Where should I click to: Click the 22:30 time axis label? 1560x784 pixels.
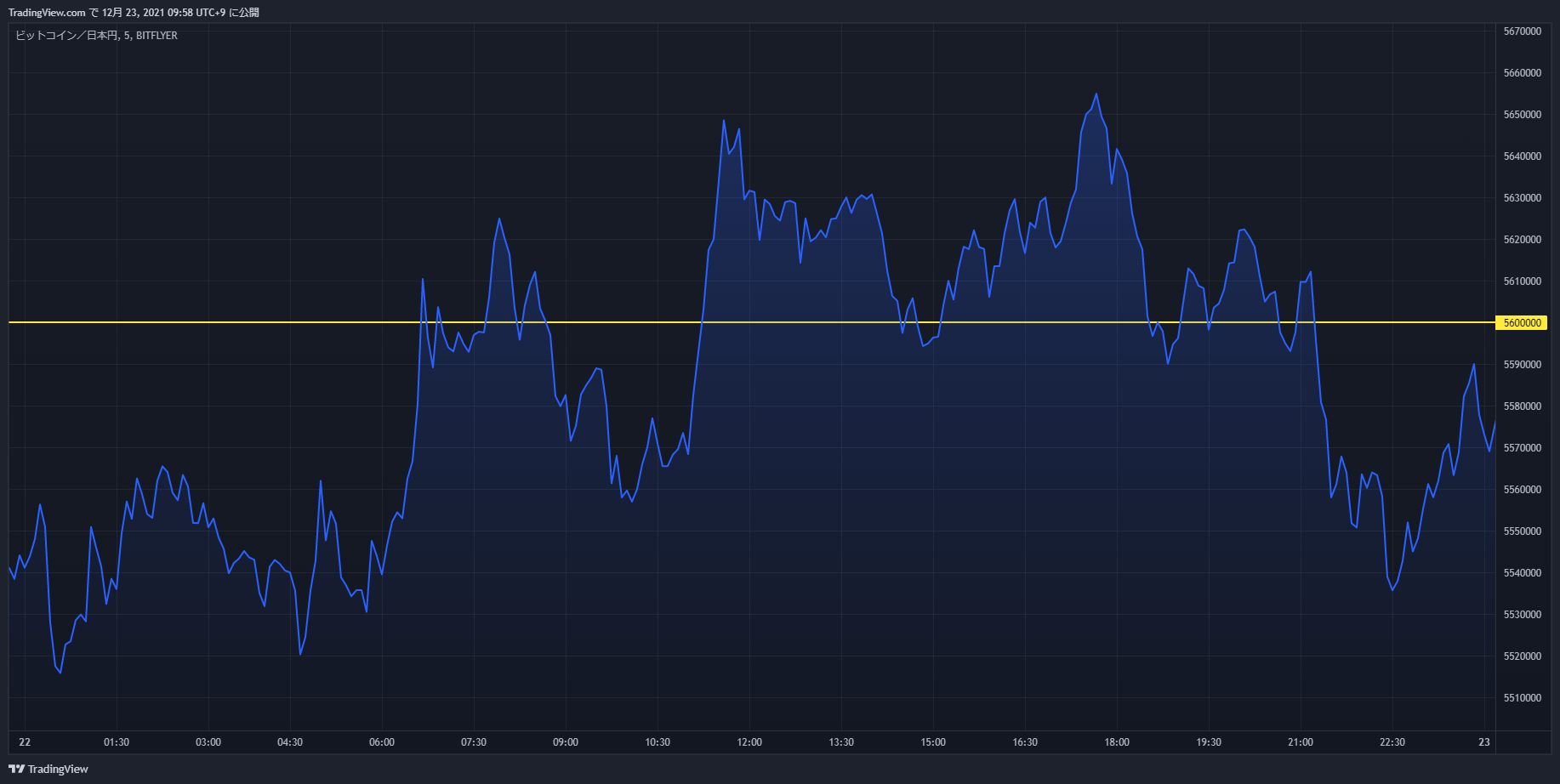point(1392,742)
